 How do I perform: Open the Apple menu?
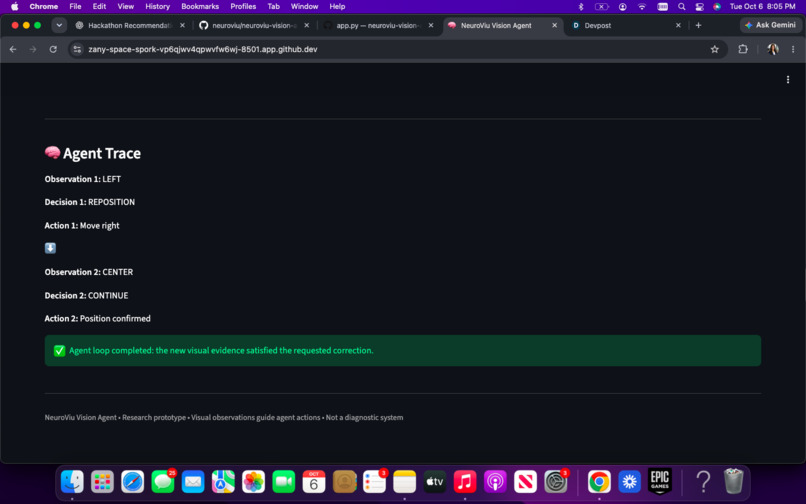(15, 7)
